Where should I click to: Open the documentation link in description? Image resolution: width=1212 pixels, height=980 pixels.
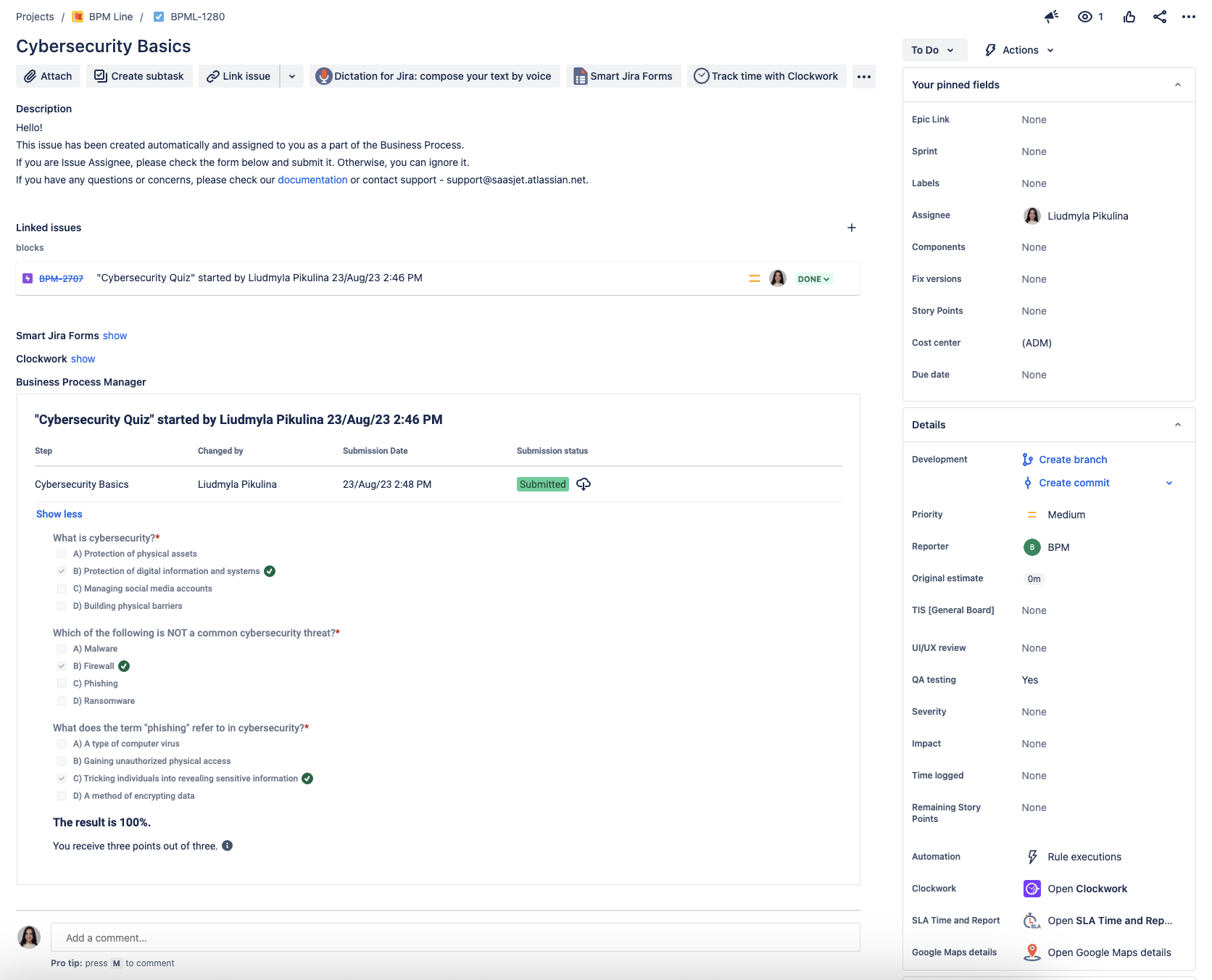point(312,180)
